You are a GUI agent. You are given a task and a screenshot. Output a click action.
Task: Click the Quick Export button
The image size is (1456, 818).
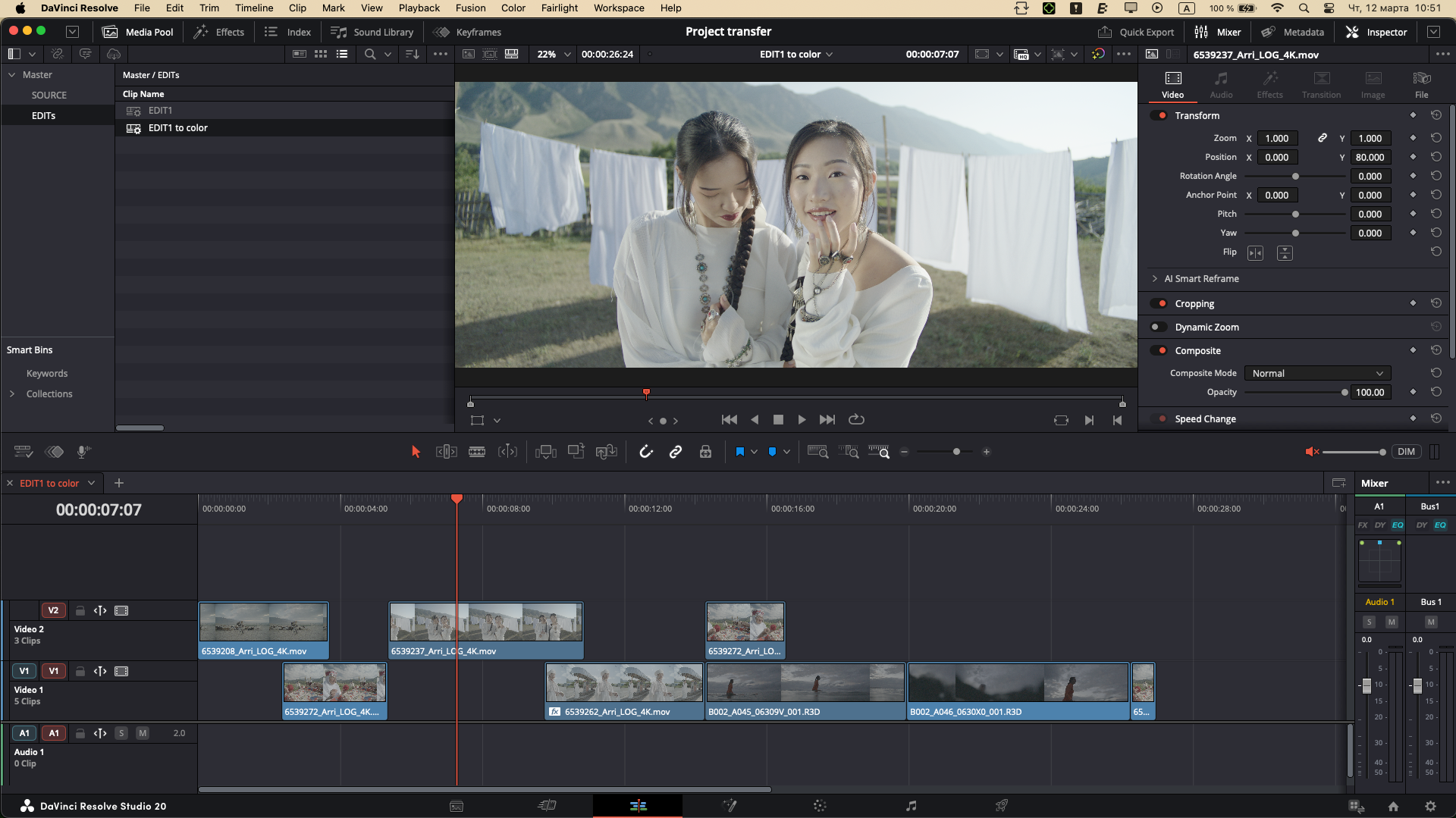(x=1136, y=32)
